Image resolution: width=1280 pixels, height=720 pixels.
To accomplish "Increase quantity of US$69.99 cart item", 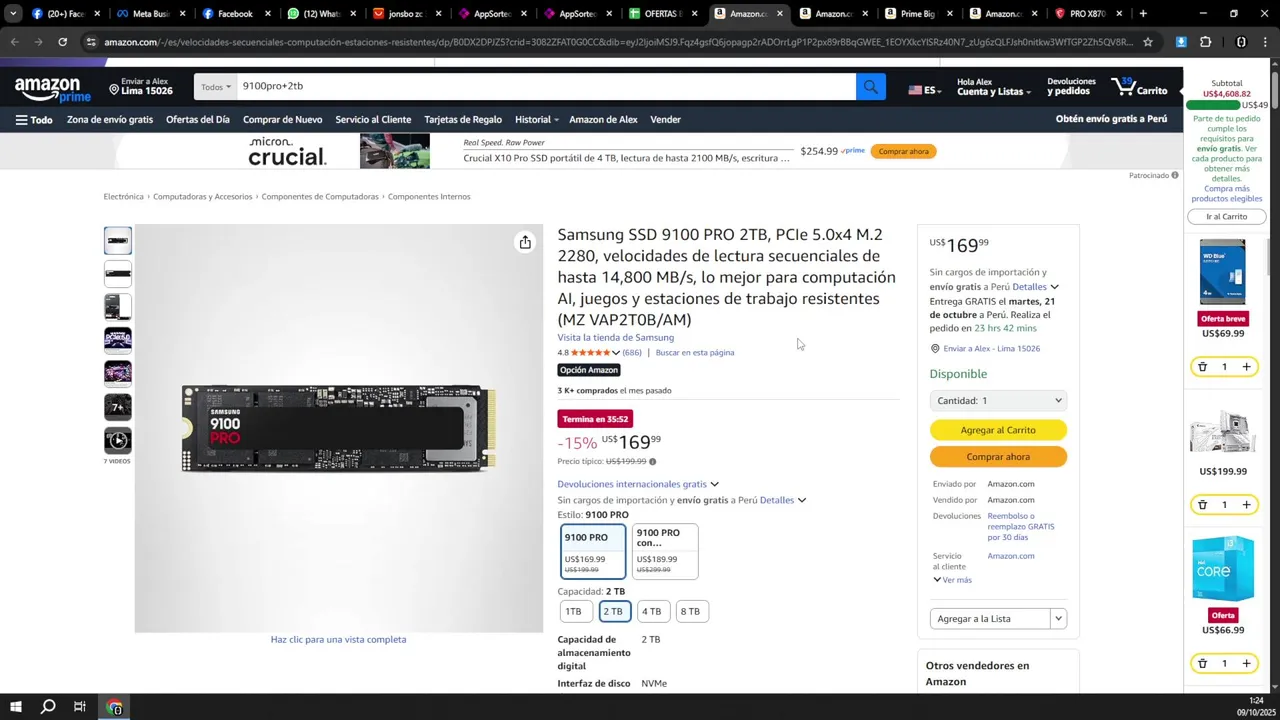I will (x=1246, y=367).
